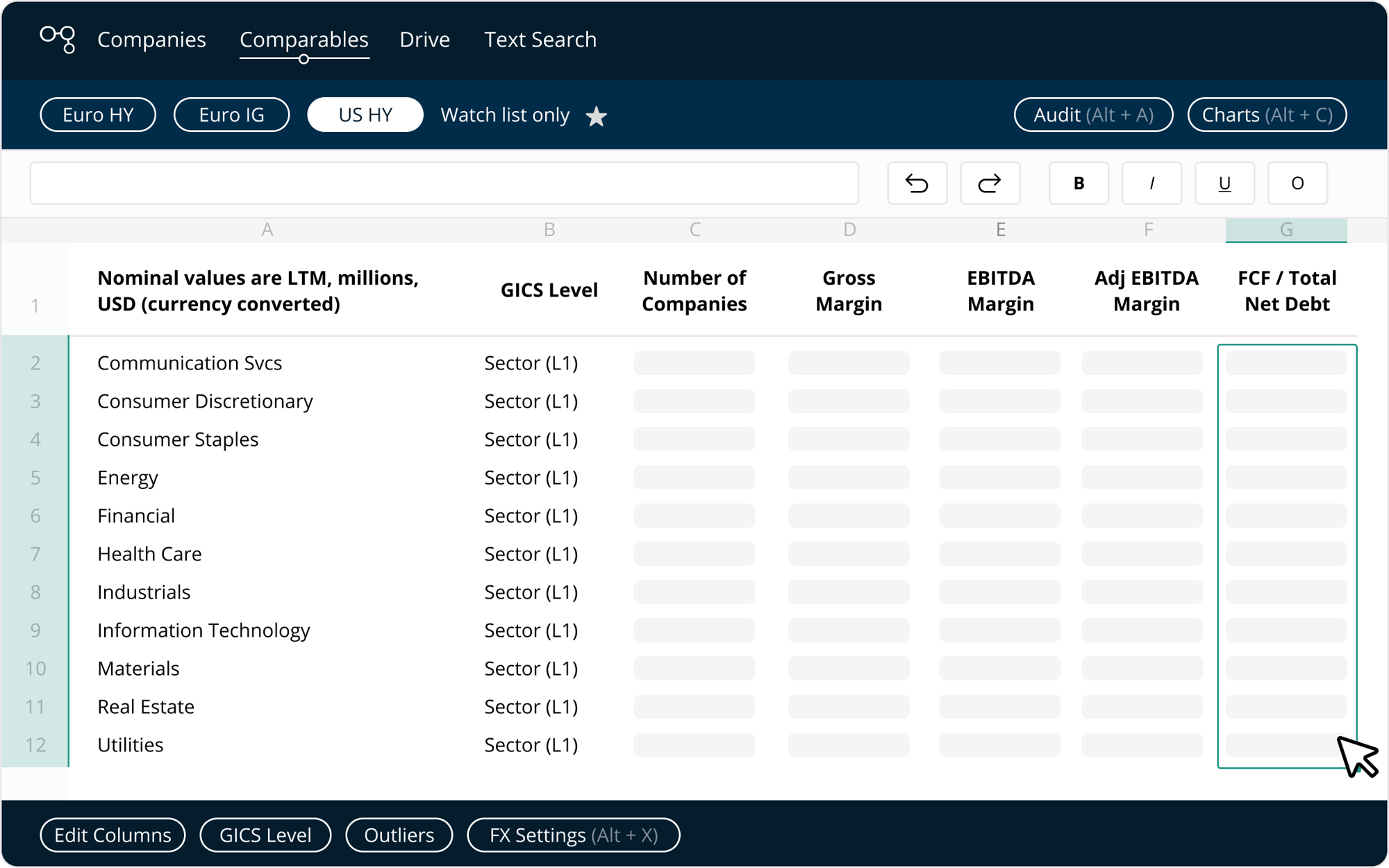This screenshot has height=868, width=1389.
Task: Toggle underline formatting
Action: pos(1224,183)
